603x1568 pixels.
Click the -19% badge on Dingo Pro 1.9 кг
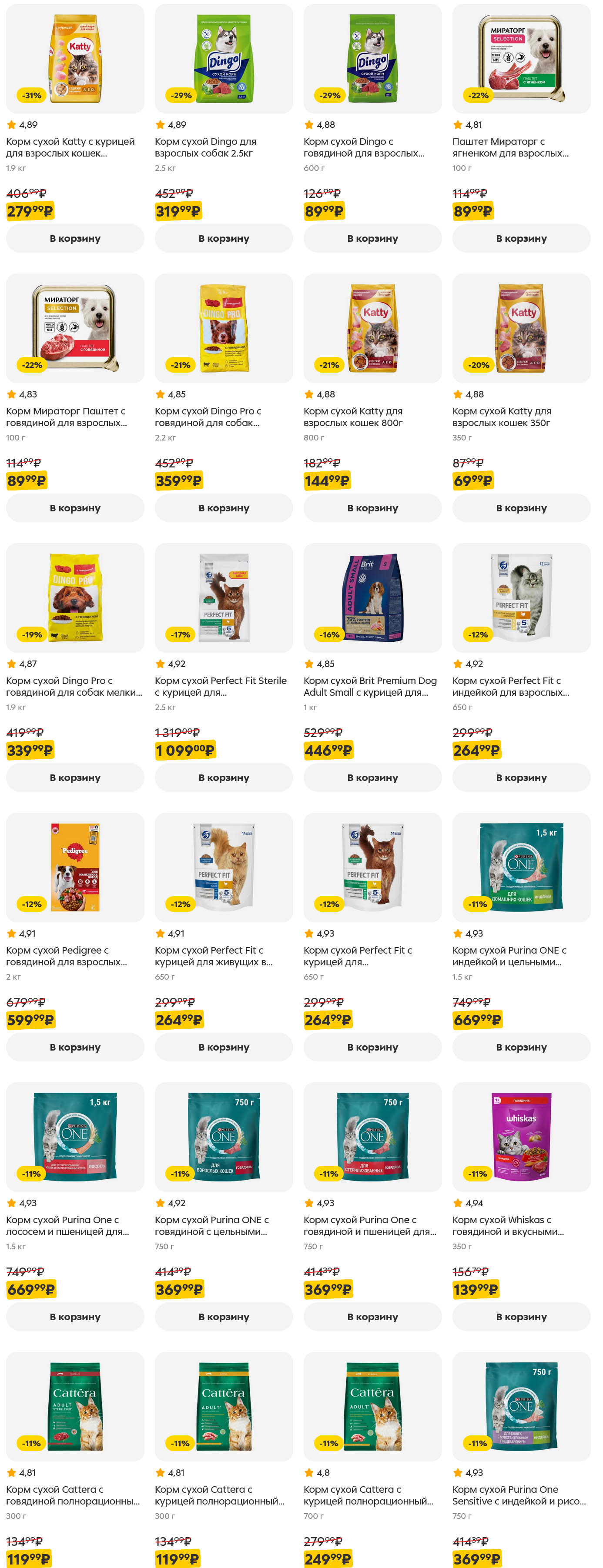32,634
